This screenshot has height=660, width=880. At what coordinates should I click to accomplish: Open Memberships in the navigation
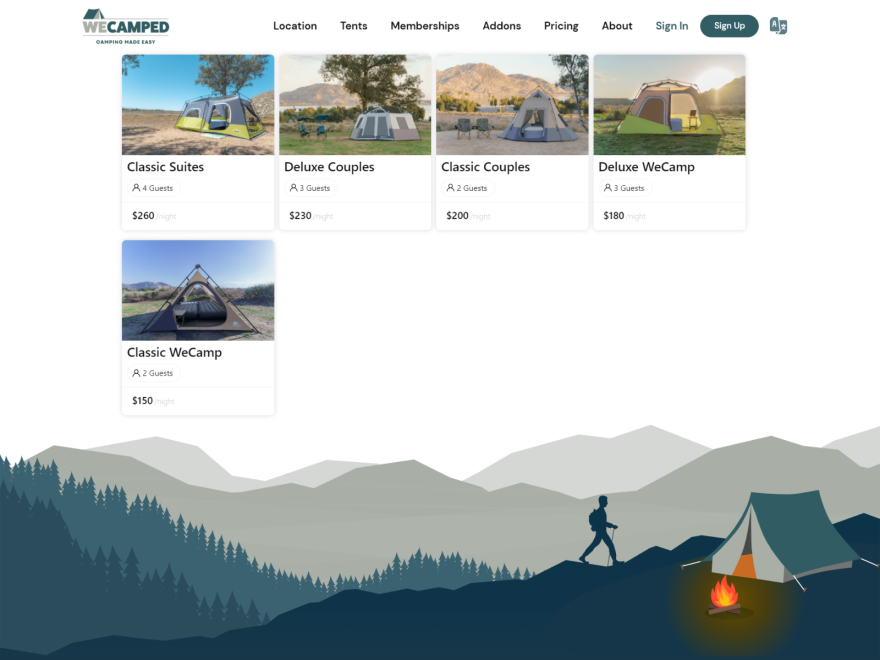425,26
